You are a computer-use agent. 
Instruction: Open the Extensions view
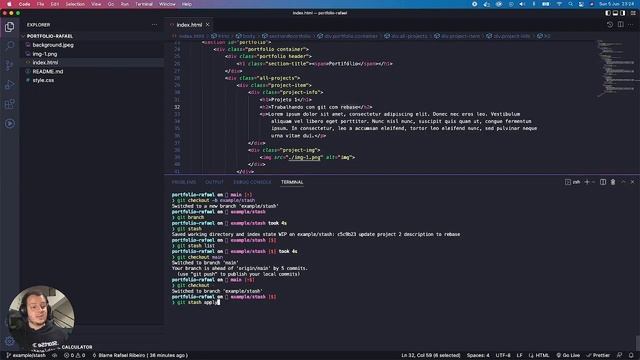pyautogui.click(x=9, y=104)
